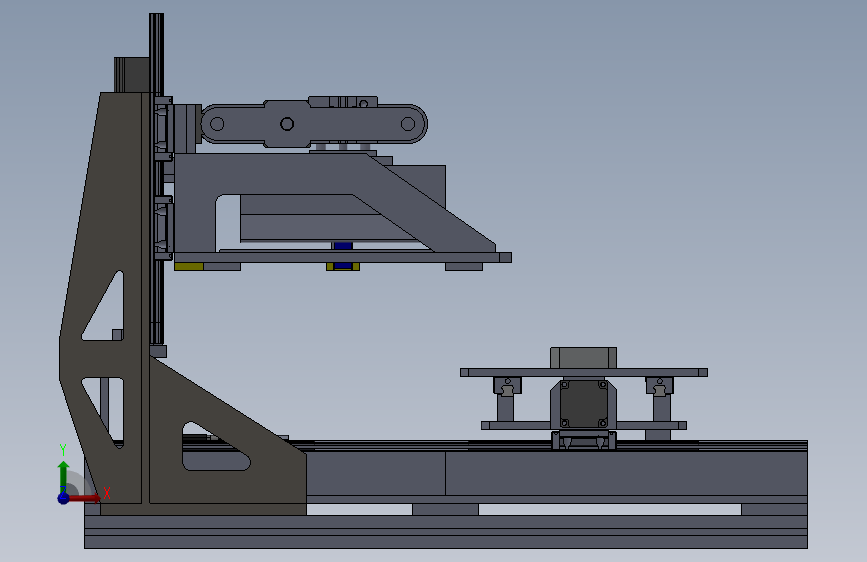Click the blue Z axis ball at triad origin
The height and width of the screenshot is (562, 867).
(x=63, y=498)
